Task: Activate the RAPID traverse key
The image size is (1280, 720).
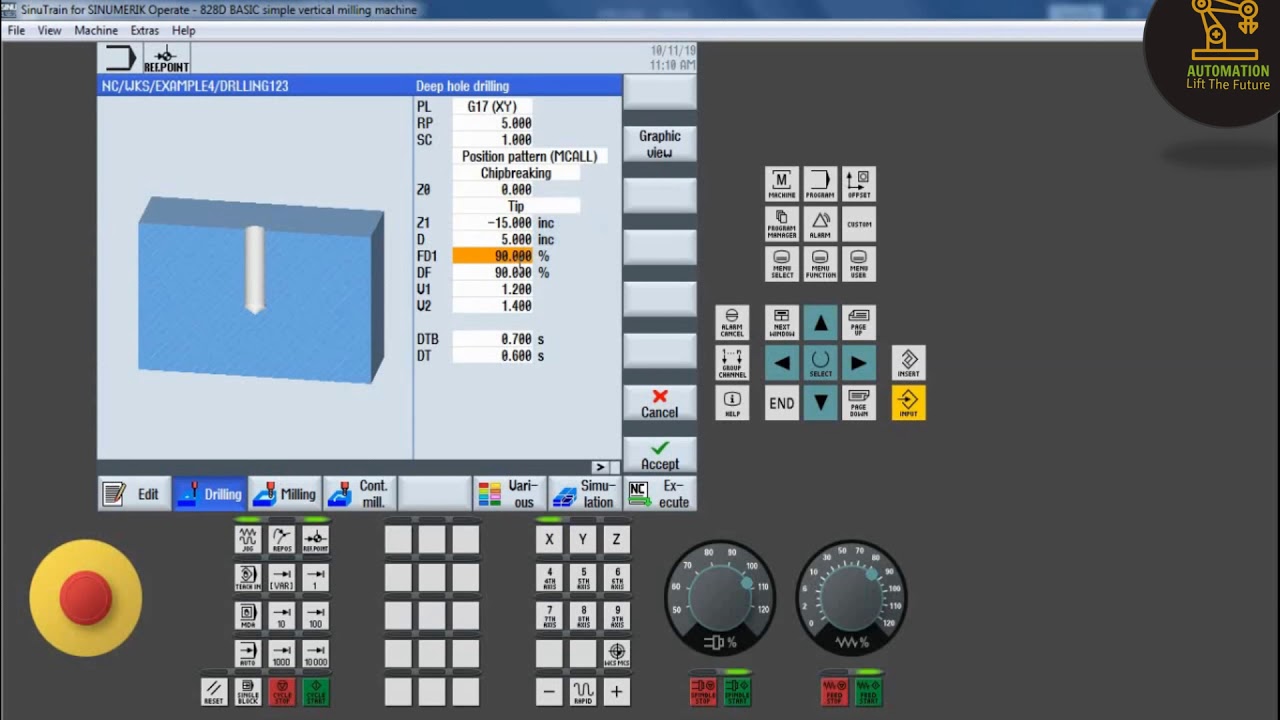Action: 583,692
